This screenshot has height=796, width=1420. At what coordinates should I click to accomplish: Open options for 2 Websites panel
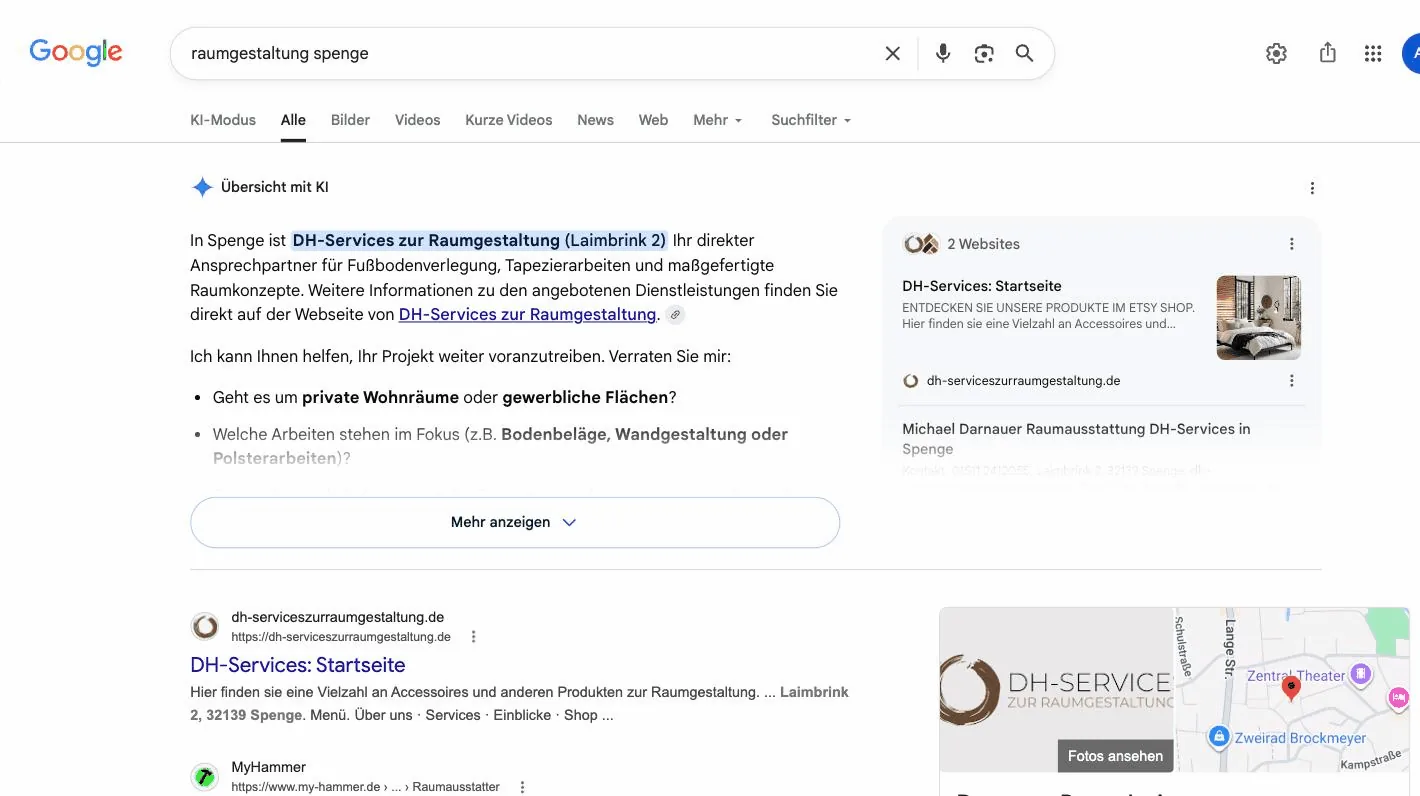pos(1291,244)
